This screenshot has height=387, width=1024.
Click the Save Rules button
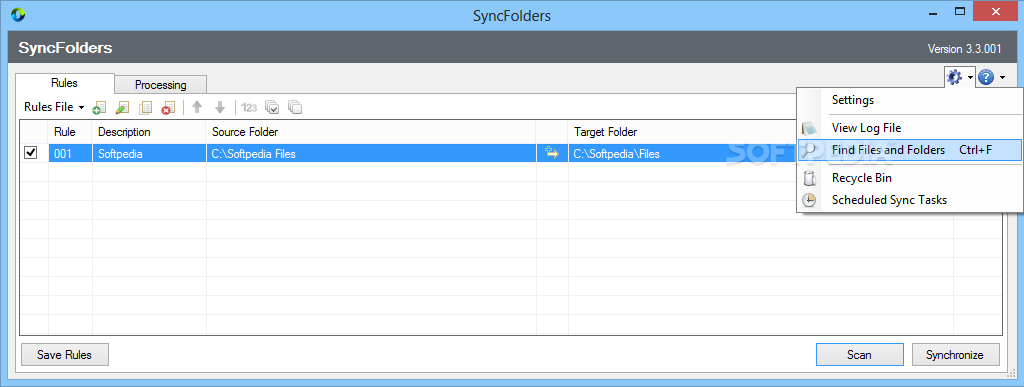(x=65, y=355)
